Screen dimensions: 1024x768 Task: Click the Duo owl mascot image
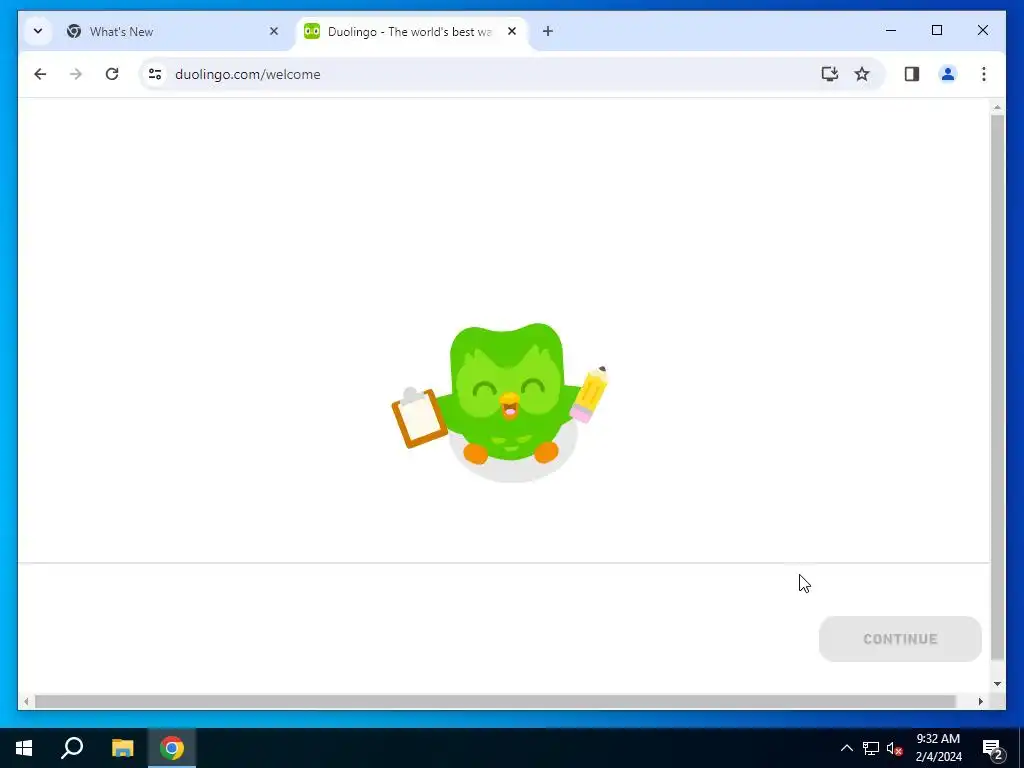(x=500, y=402)
